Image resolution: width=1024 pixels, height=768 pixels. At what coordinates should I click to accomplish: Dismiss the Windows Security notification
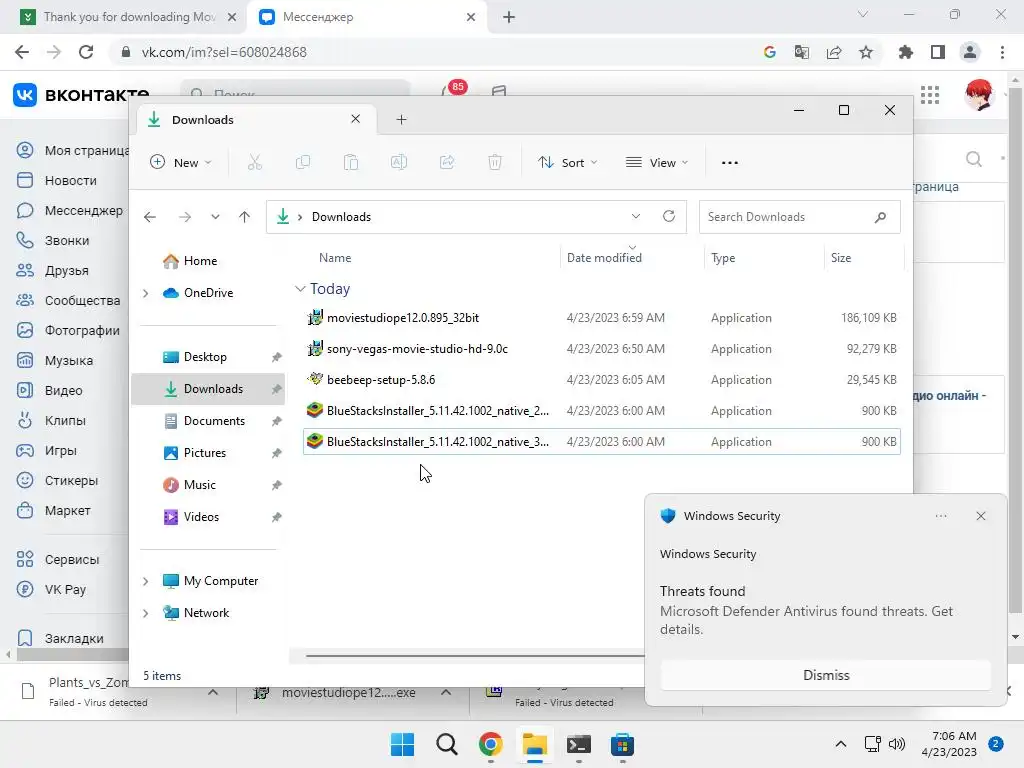pyautogui.click(x=825, y=675)
